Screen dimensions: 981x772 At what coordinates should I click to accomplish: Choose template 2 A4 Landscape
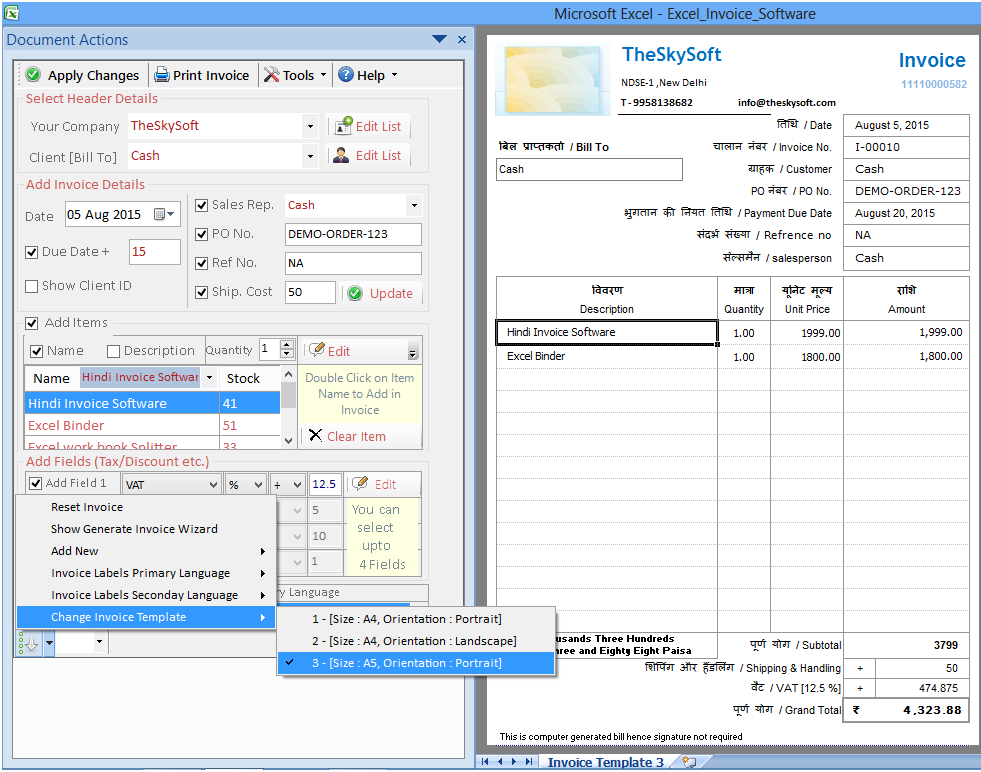click(416, 641)
